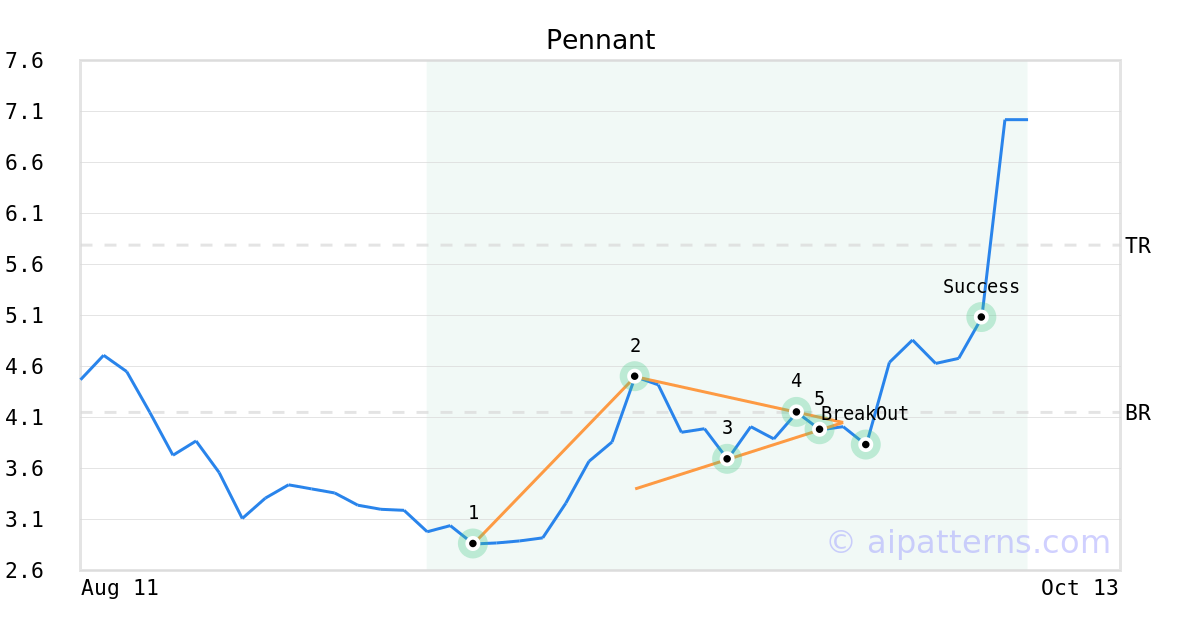Click the Success text label
The height and width of the screenshot is (630, 1200).
pyautogui.click(x=981, y=287)
